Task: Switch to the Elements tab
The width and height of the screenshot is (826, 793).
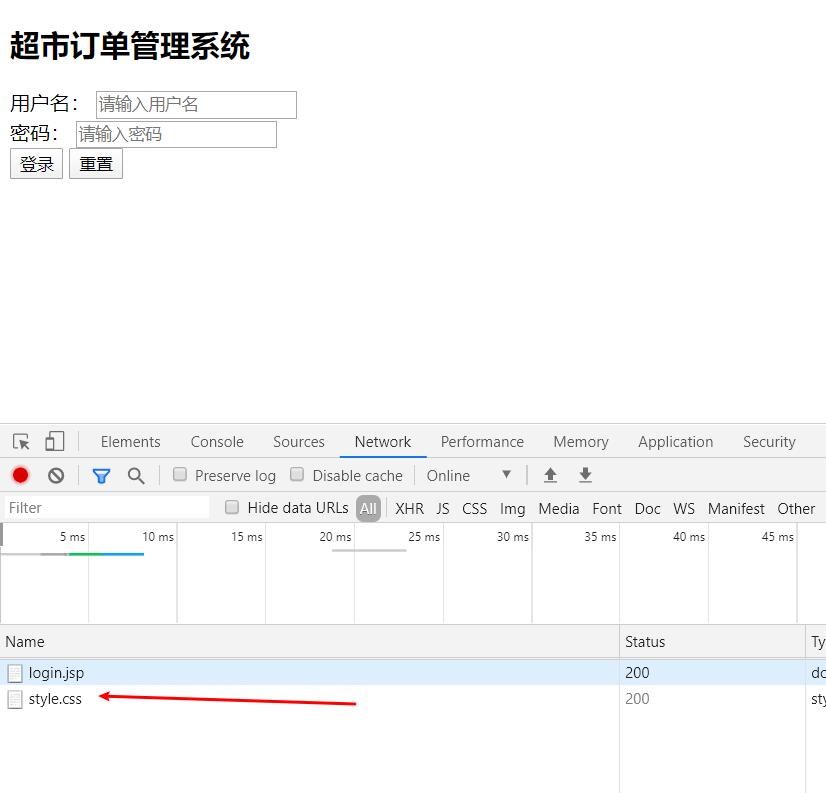Action: pos(131,442)
